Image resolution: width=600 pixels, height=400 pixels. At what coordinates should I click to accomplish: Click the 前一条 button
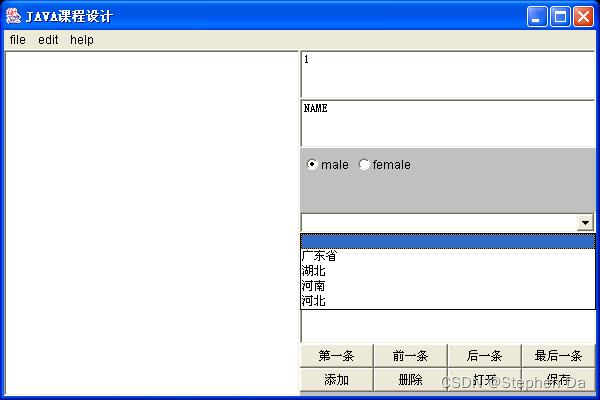[x=410, y=356]
